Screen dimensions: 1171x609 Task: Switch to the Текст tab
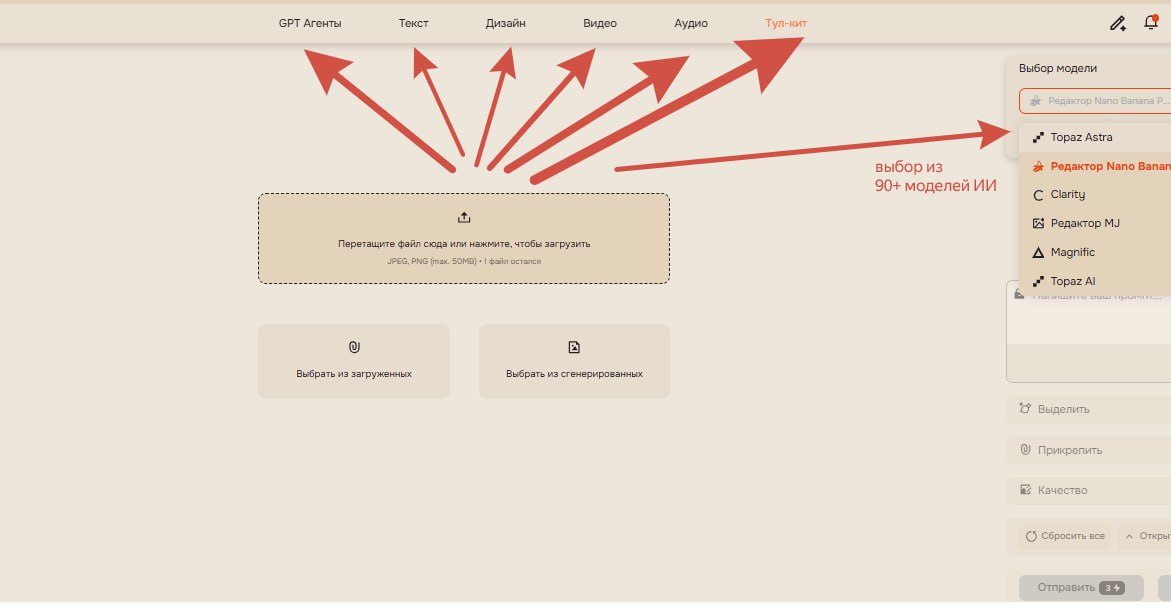413,23
